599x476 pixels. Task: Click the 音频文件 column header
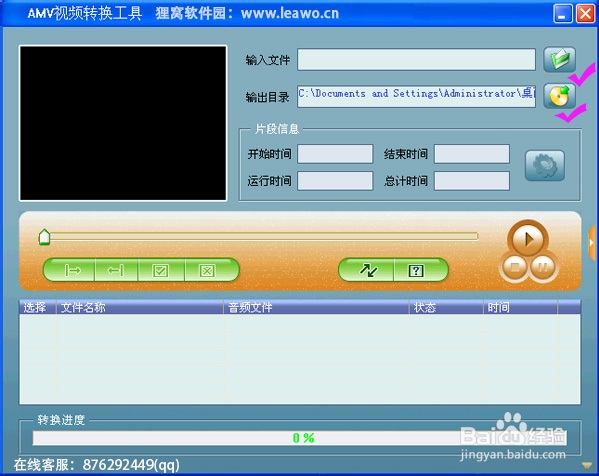coord(316,307)
